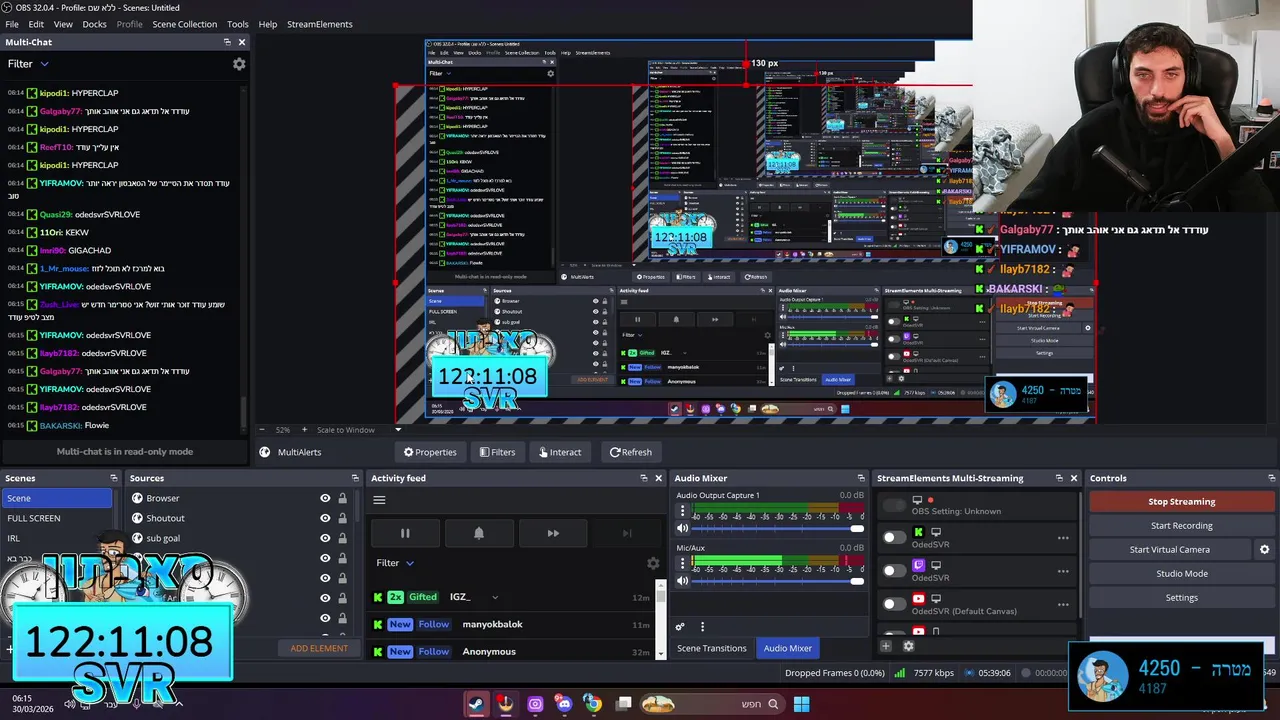Image resolution: width=1280 pixels, height=720 pixels.
Task: Enter Studio Mode
Action: pyautogui.click(x=1182, y=574)
